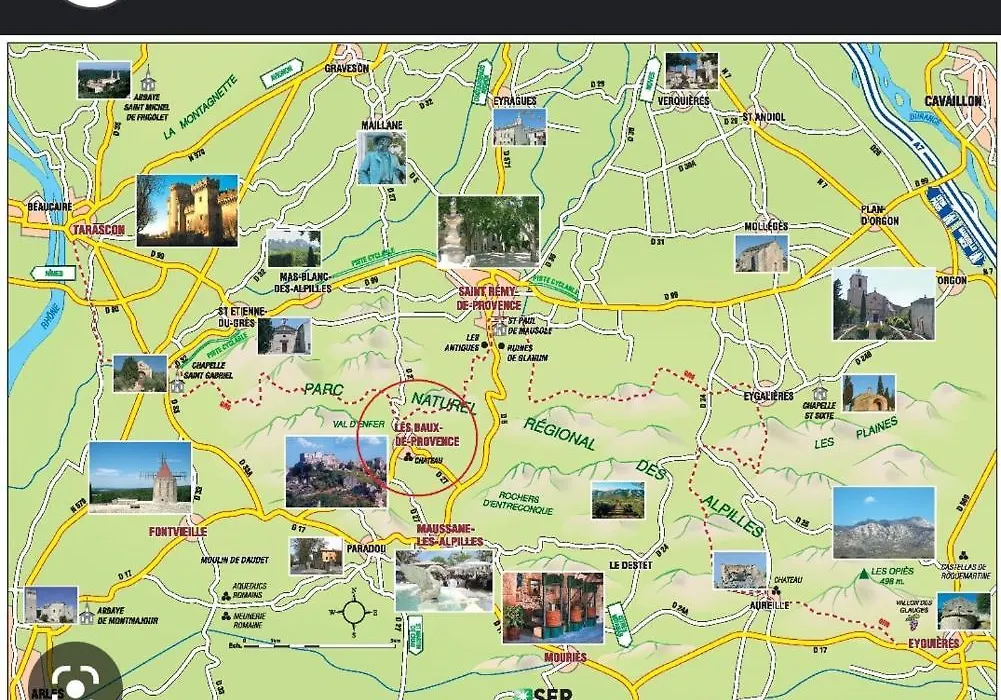Screen dimensions: 1001x700
Task: Click the monument icon at St Paul de Mausole
Action: click(500, 327)
